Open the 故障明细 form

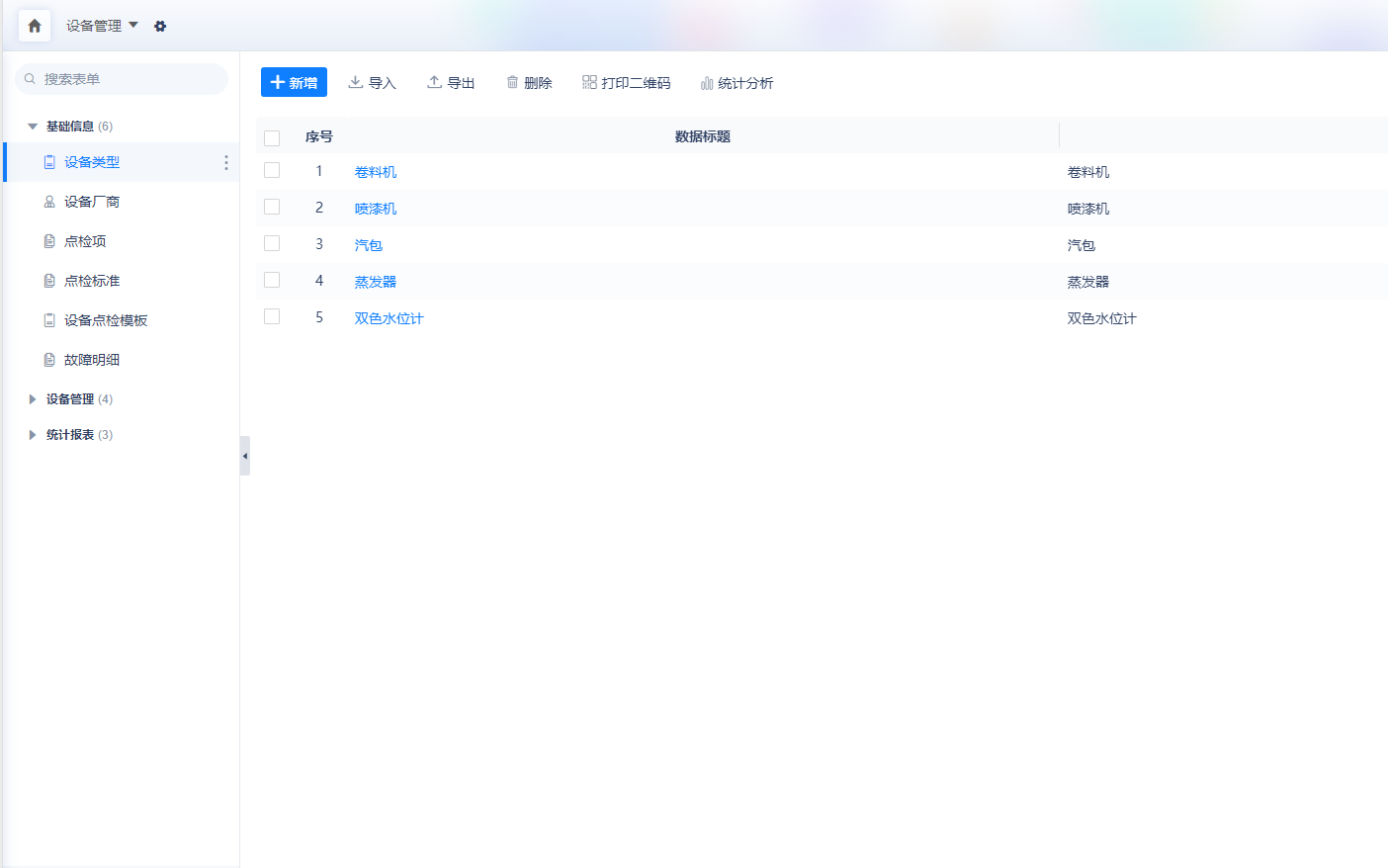point(92,360)
